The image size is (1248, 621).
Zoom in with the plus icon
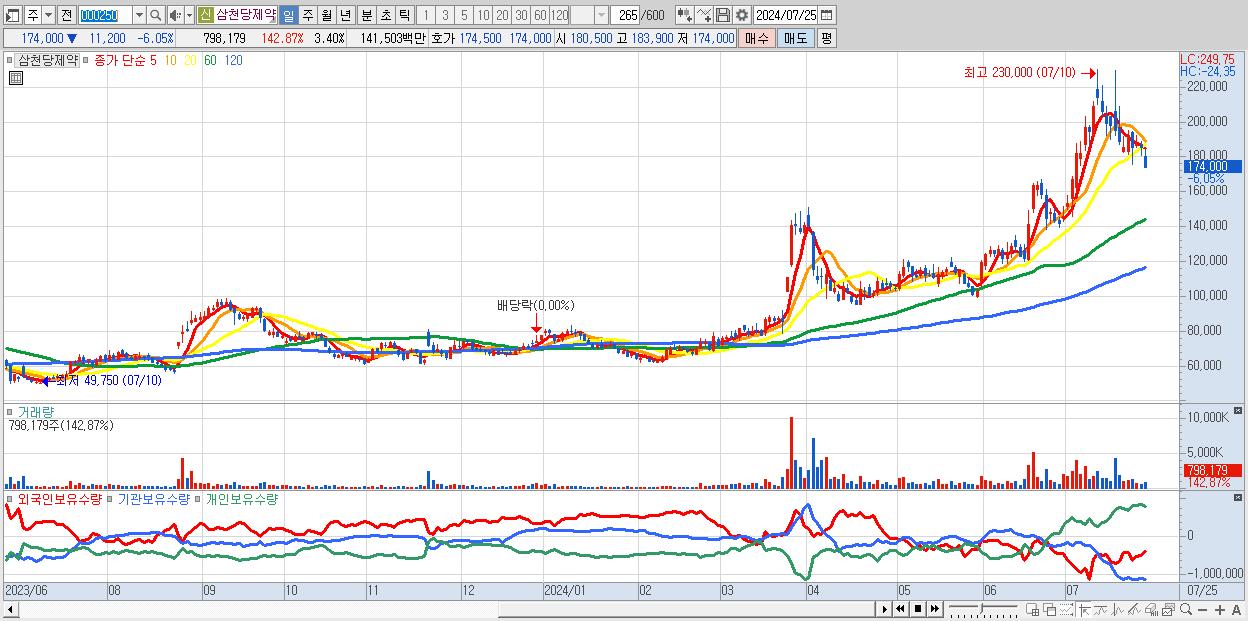(x=1220, y=610)
